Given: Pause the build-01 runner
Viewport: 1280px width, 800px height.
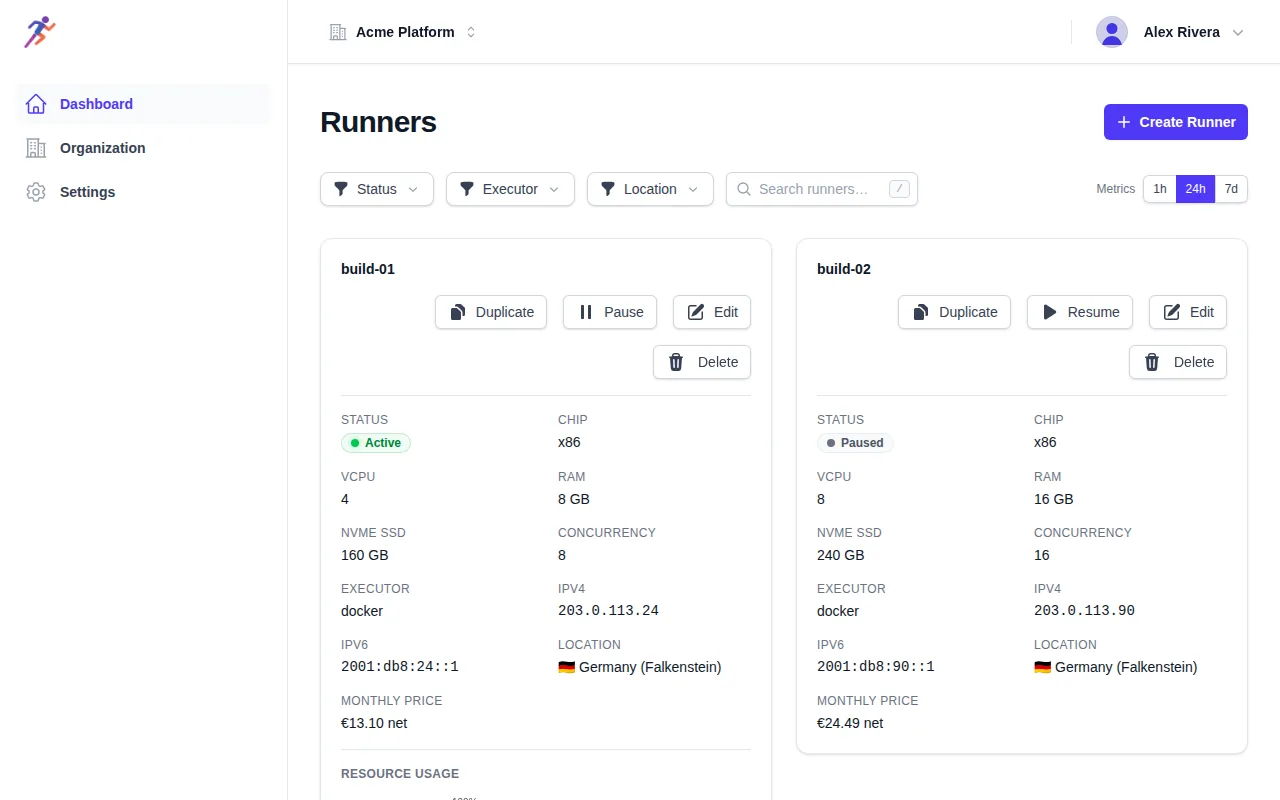Looking at the screenshot, I should [x=610, y=312].
